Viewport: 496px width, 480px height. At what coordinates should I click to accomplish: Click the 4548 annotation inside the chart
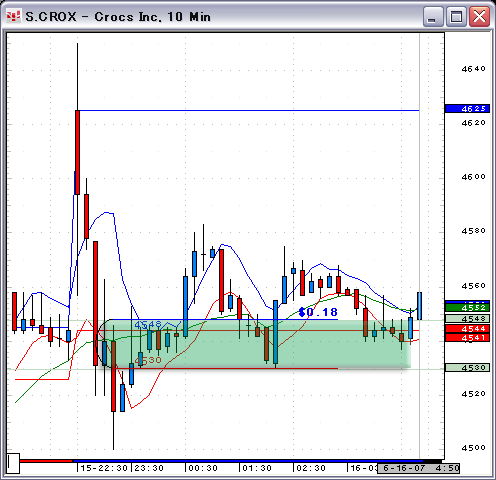(148, 324)
